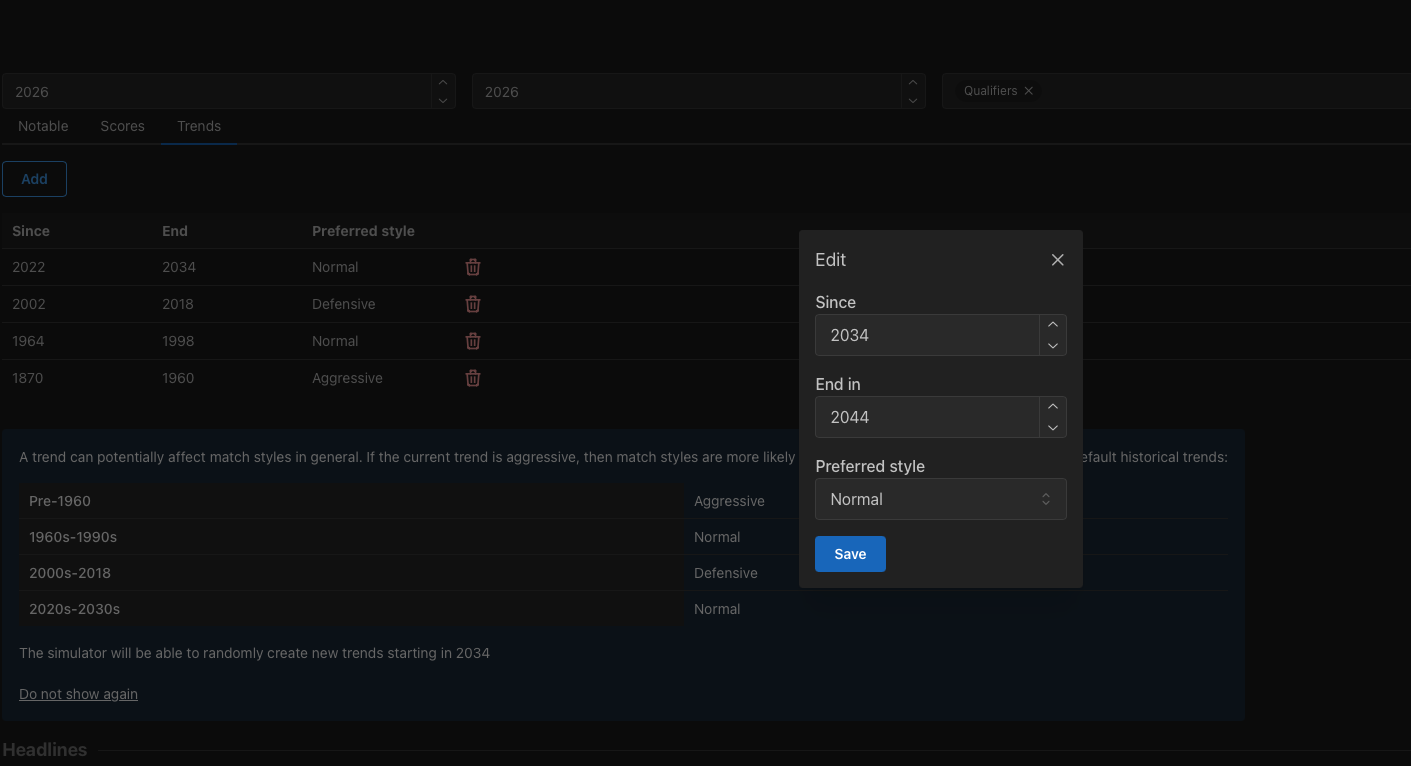Select the 2022 Since cell
The width and height of the screenshot is (1411, 766).
29,267
